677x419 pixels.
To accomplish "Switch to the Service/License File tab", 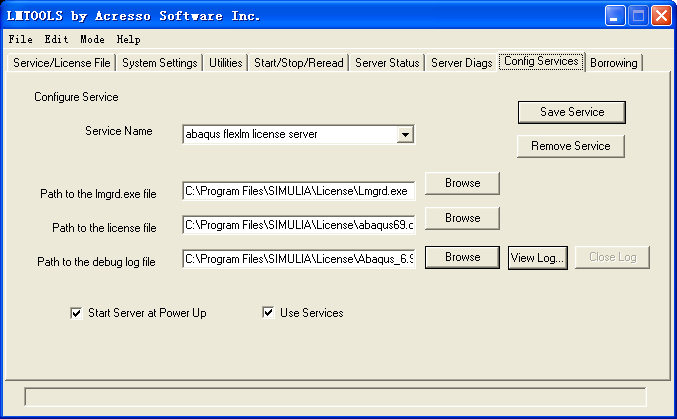I will tap(62, 63).
